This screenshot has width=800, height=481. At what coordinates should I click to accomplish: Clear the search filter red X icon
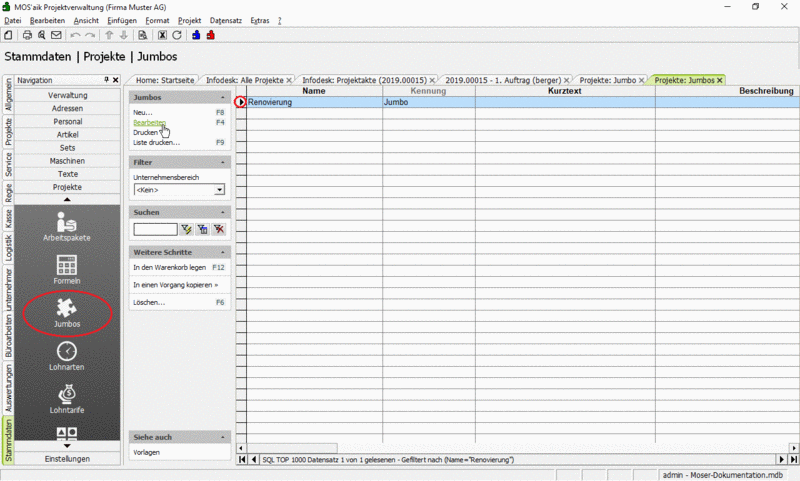[x=219, y=230]
